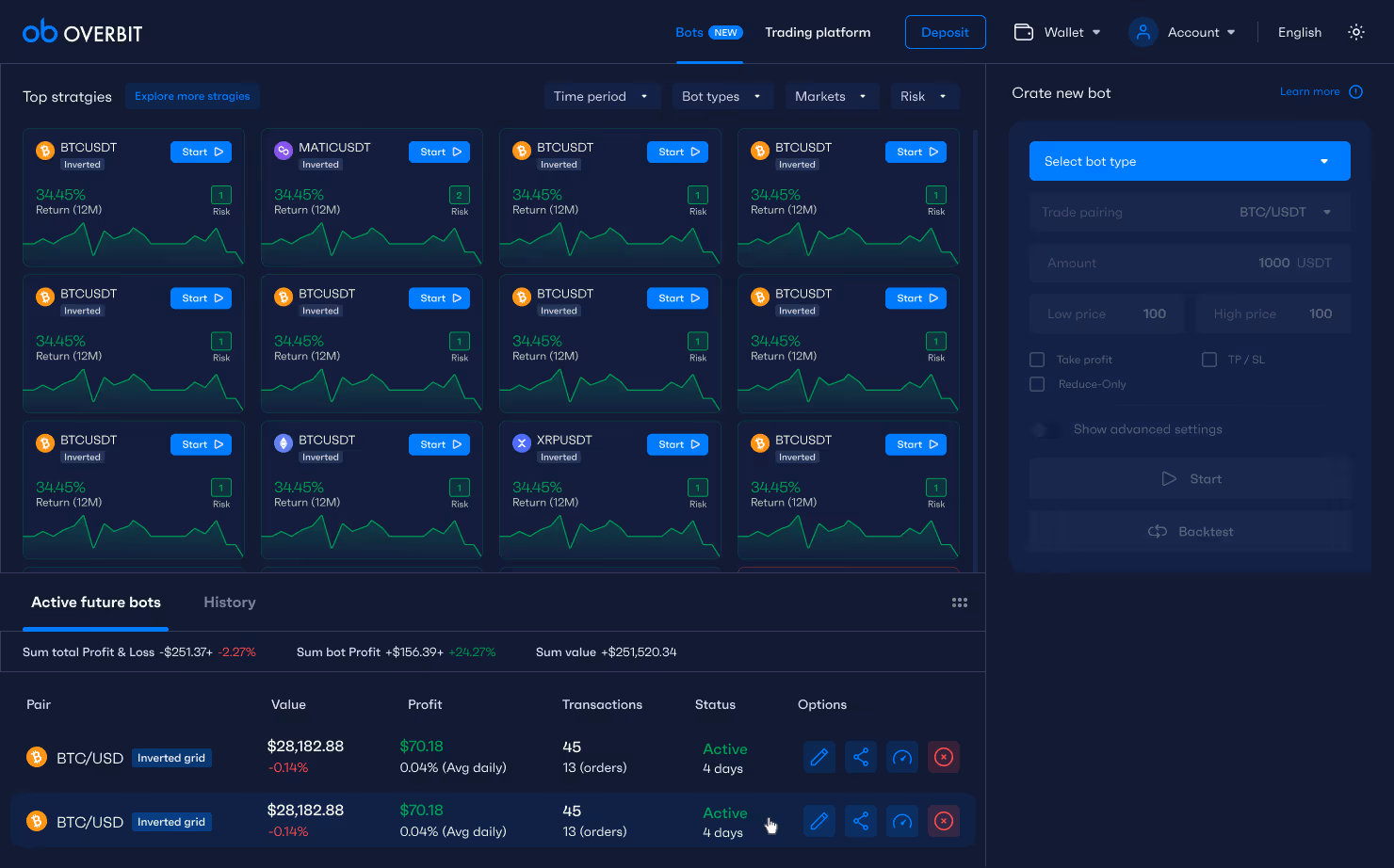Toggle Show advanced settings switch

[1045, 429]
